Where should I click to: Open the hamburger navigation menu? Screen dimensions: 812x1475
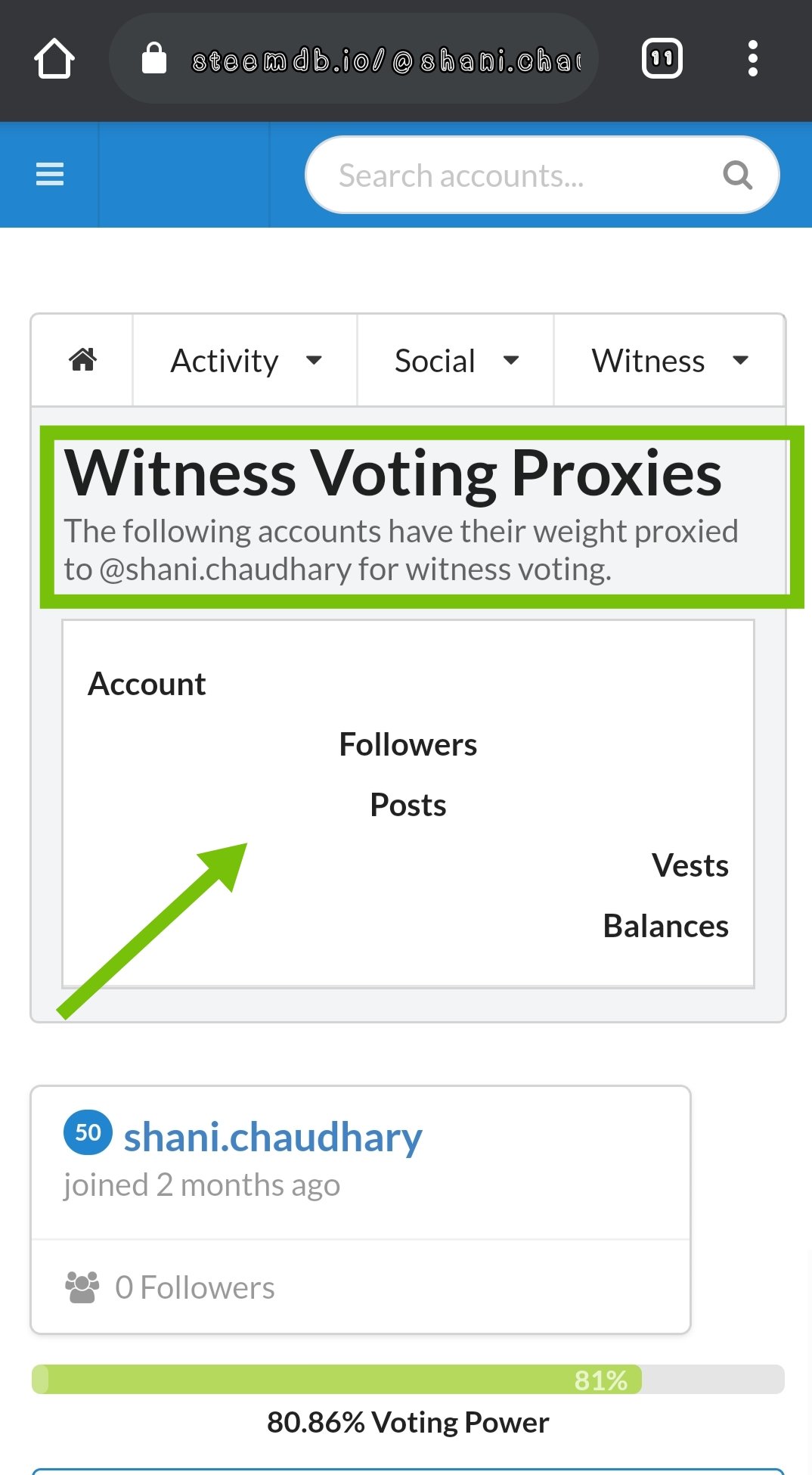(50, 175)
